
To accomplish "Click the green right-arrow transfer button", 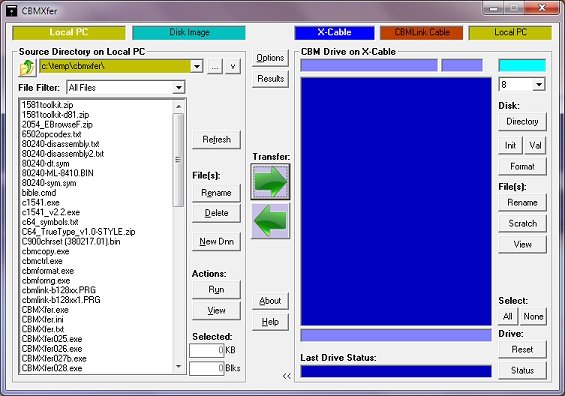I will tap(270, 181).
